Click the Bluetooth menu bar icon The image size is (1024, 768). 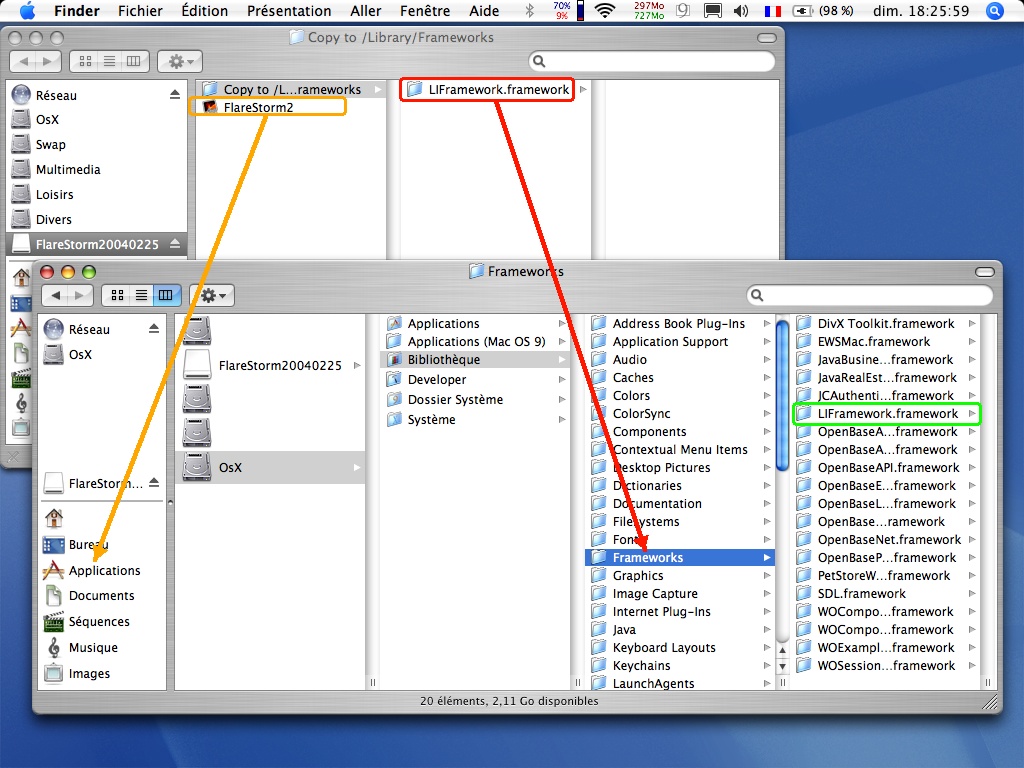(x=530, y=10)
